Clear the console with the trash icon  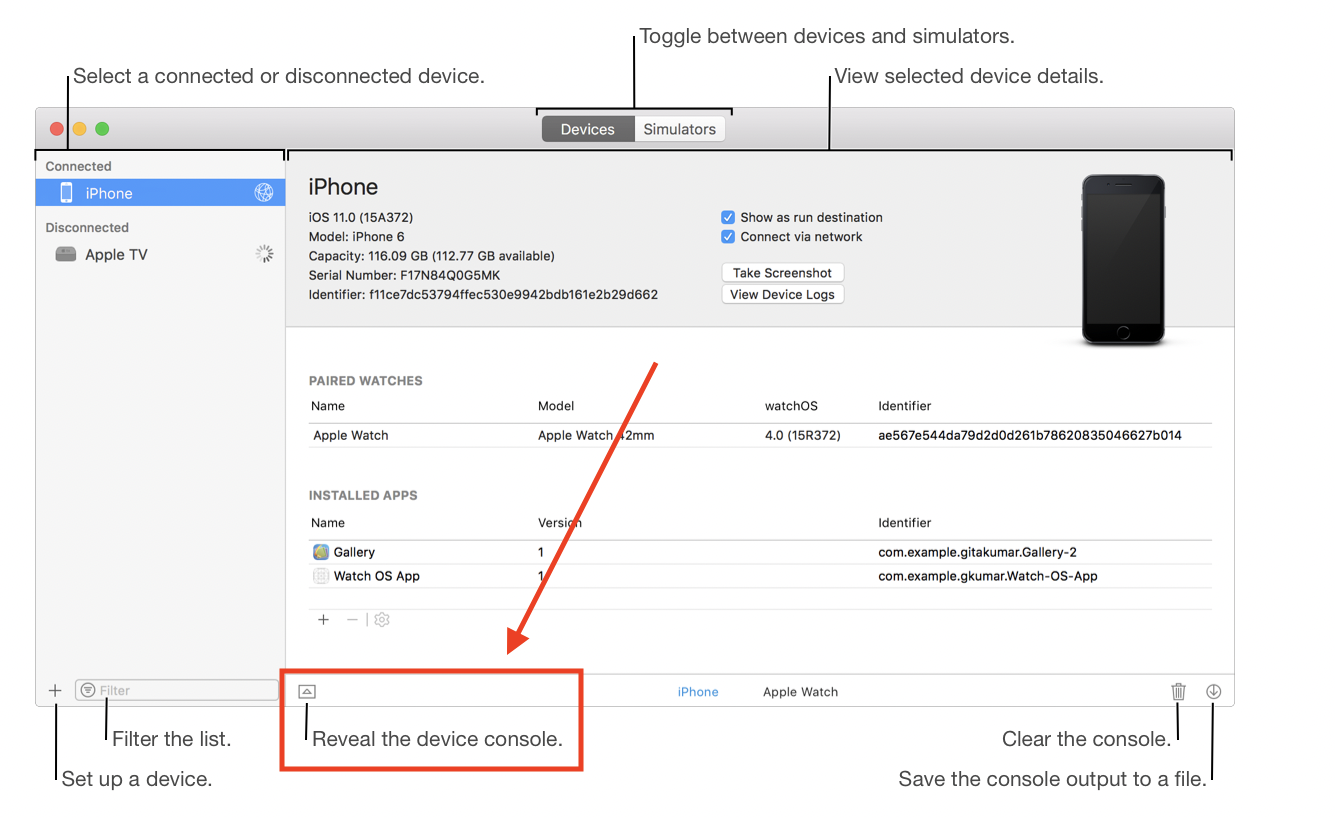(1178, 690)
